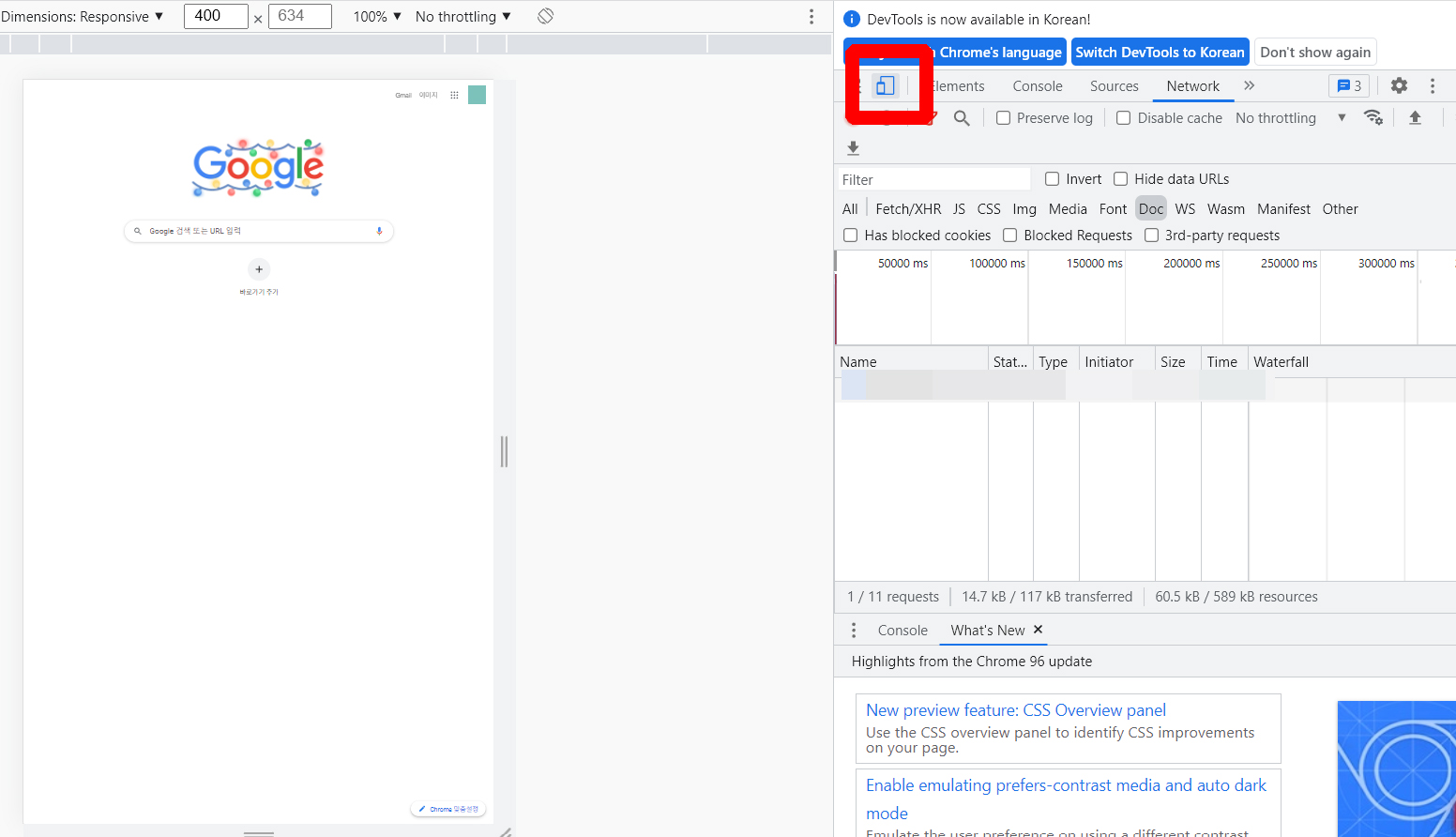Screen dimensions: 1456x837
Task: Switch to the Sources tab
Action: click(1115, 85)
